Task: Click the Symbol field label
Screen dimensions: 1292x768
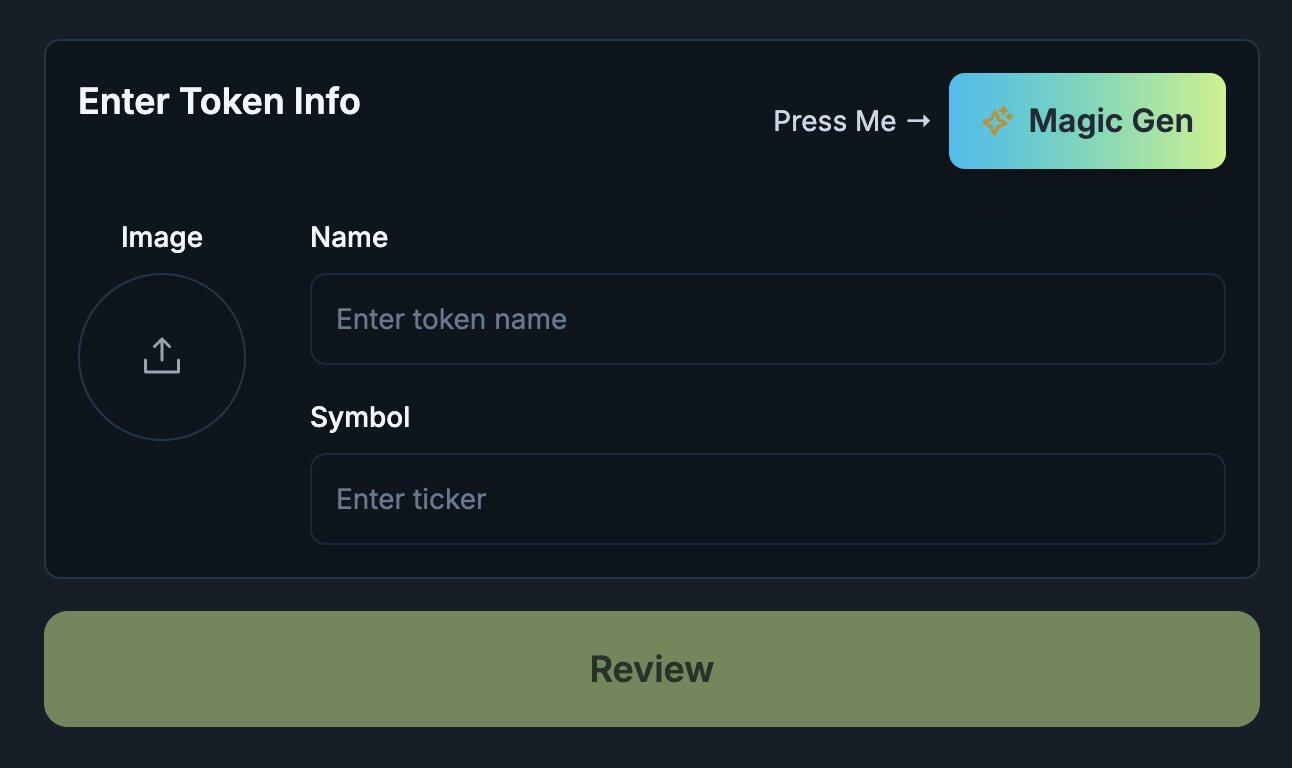Action: coord(360,417)
